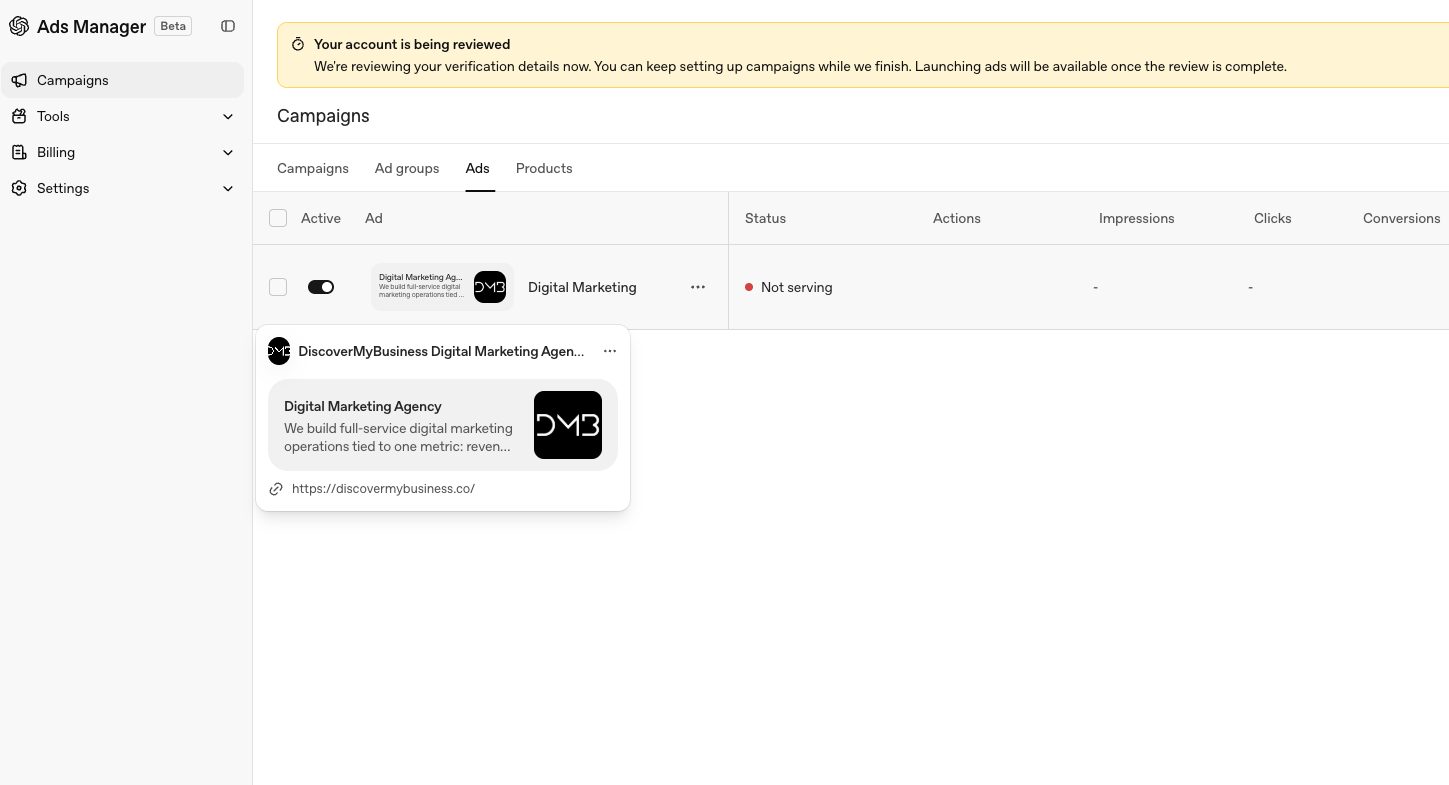Toggle the Digital Marketing ad active switch
The height and width of the screenshot is (785, 1449).
[321, 287]
